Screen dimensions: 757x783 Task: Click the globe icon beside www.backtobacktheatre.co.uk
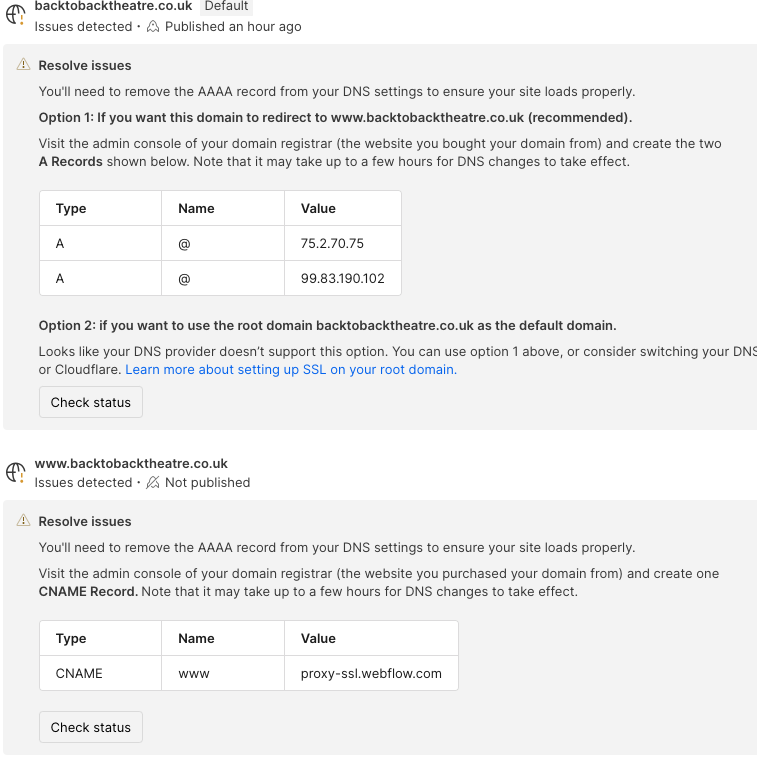15,472
